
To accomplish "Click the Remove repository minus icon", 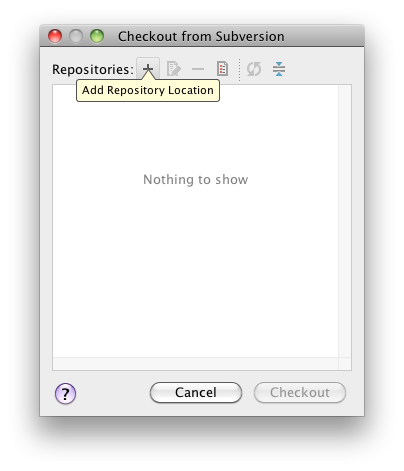I will click(x=198, y=69).
